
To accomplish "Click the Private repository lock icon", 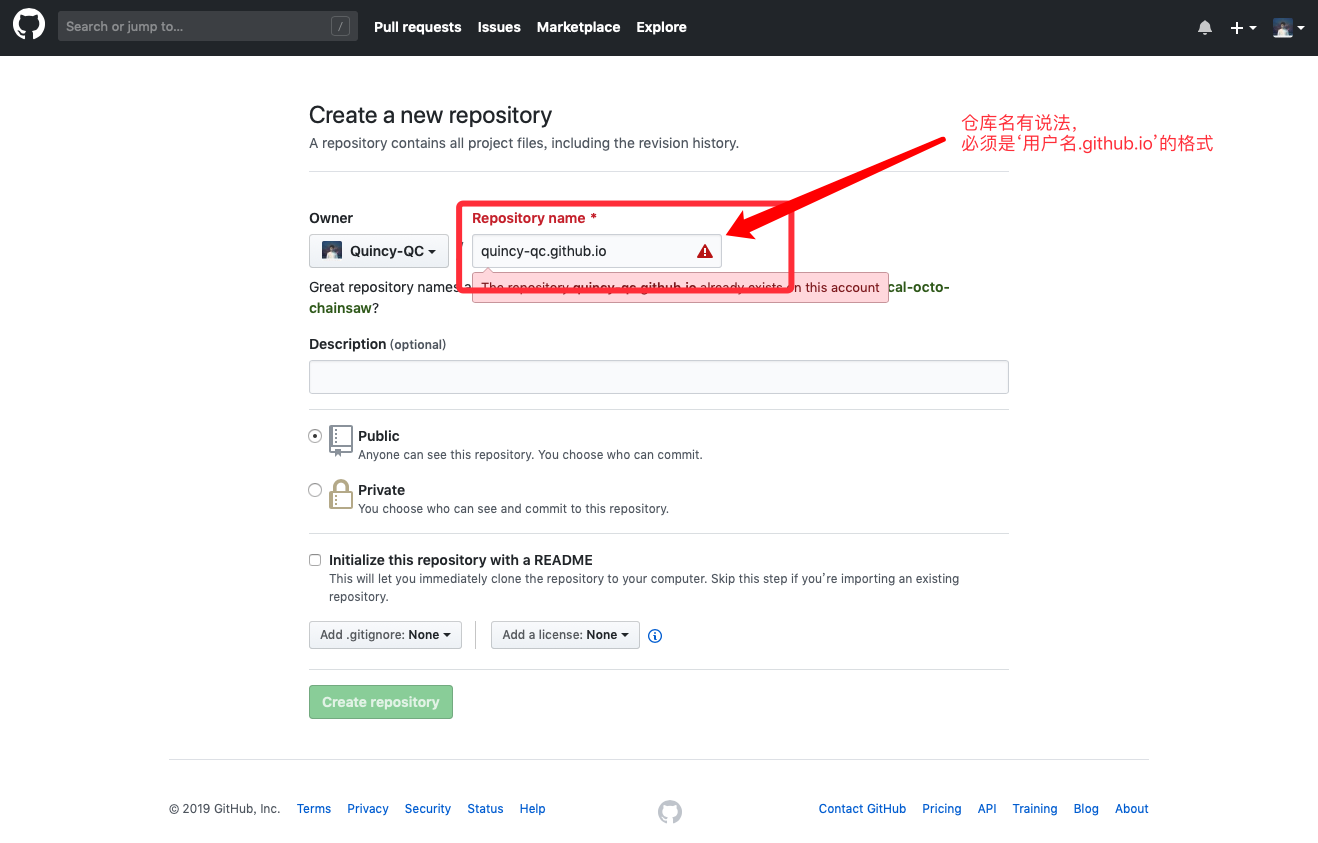I will (341, 495).
